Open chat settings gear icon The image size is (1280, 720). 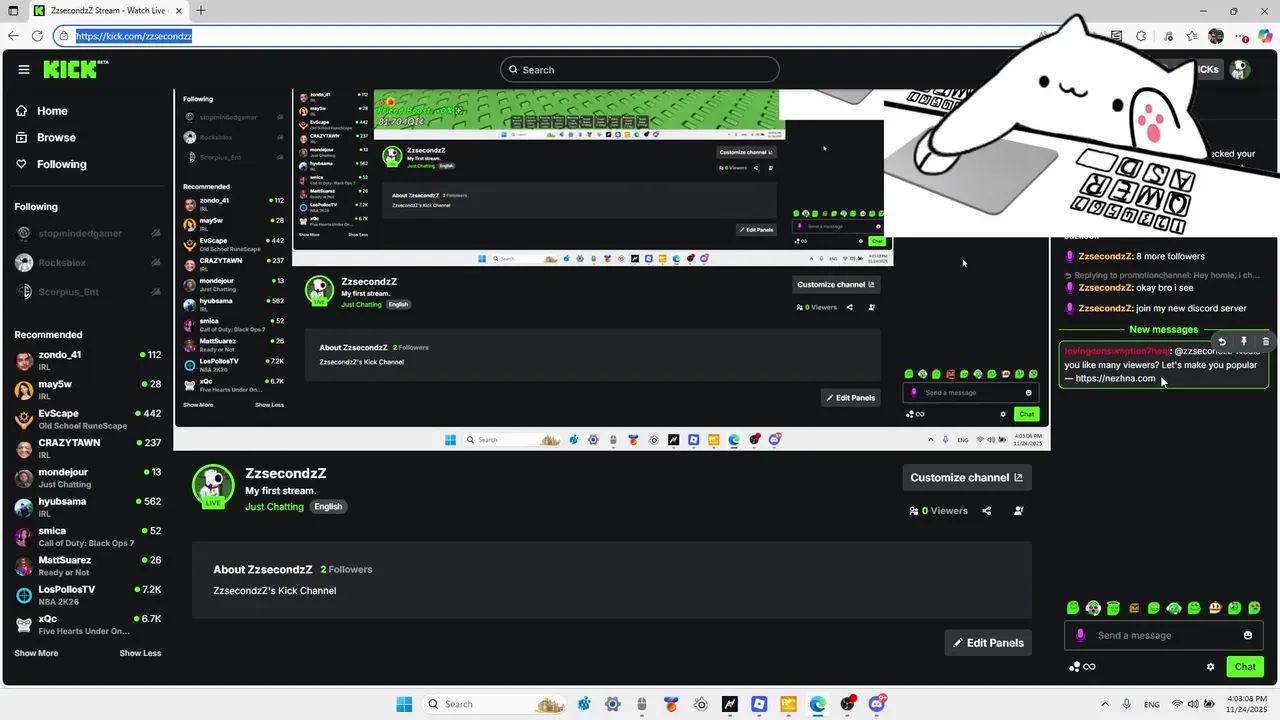coord(1211,667)
